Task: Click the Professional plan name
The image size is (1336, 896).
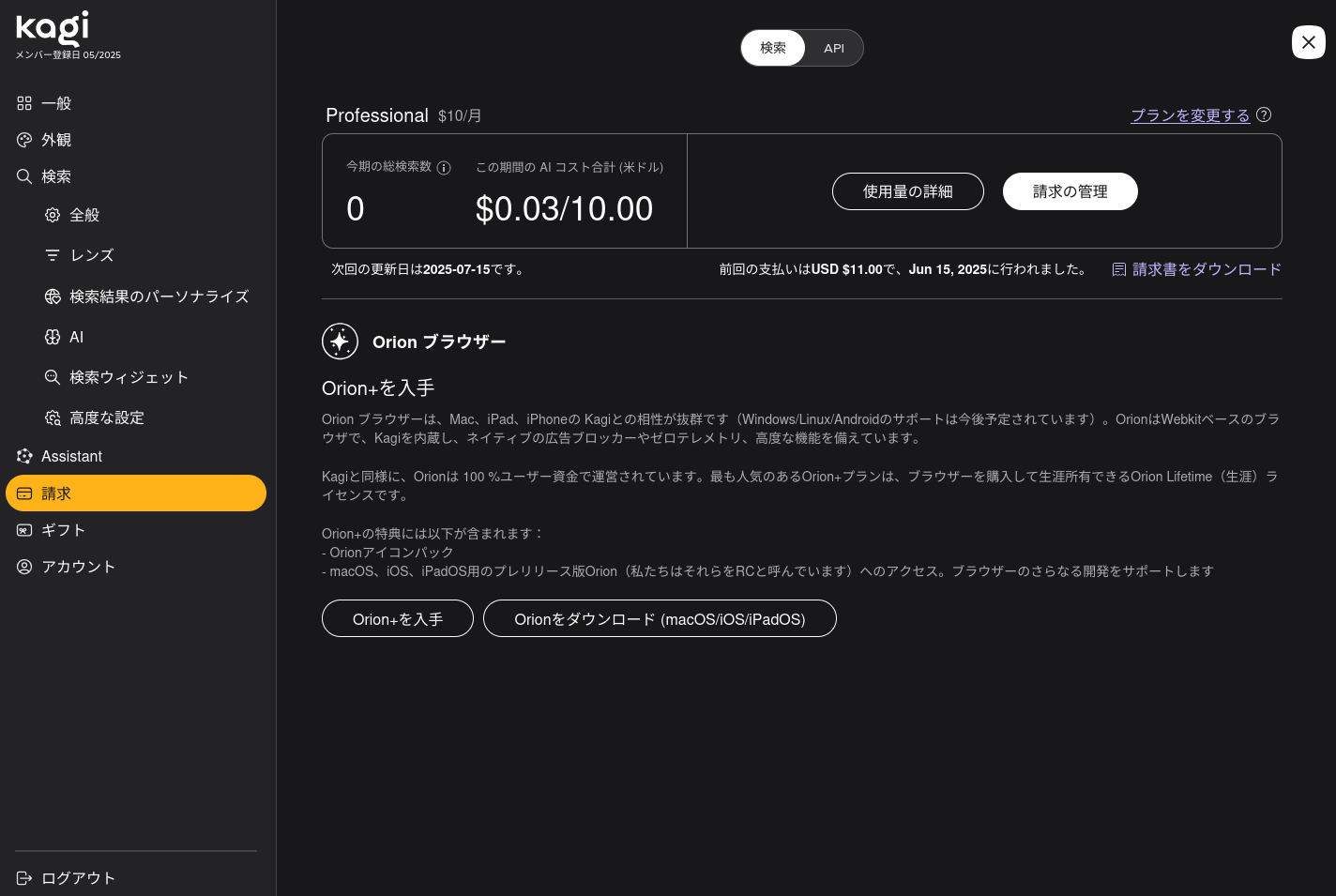Action: coord(377,115)
